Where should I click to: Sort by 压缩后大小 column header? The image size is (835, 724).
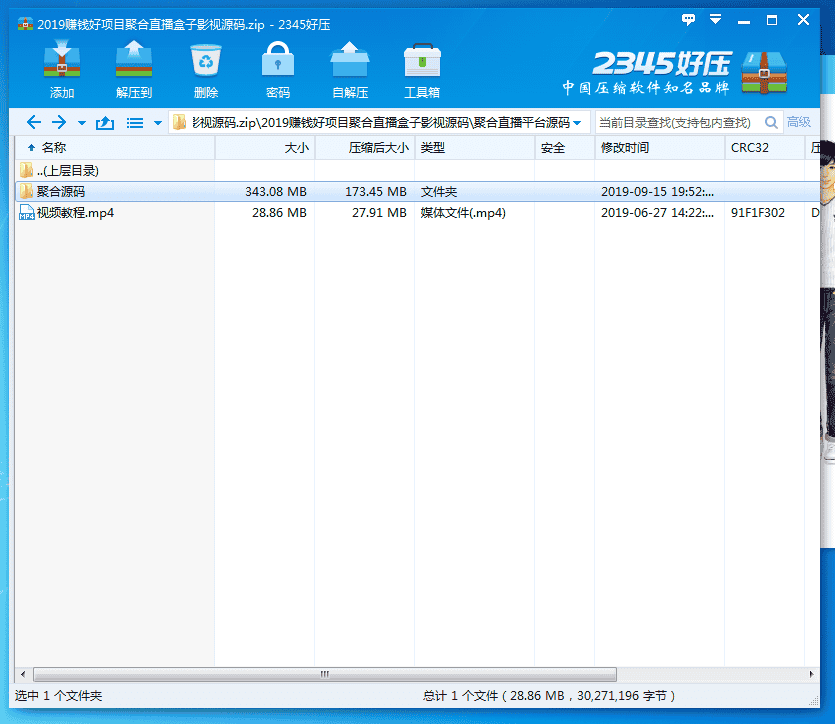pos(365,147)
